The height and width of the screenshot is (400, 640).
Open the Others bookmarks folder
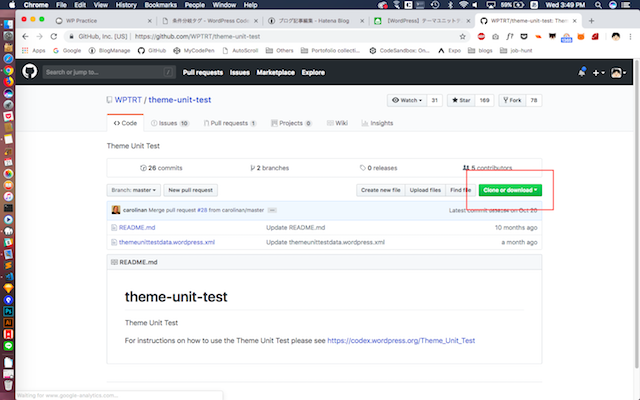[x=280, y=51]
